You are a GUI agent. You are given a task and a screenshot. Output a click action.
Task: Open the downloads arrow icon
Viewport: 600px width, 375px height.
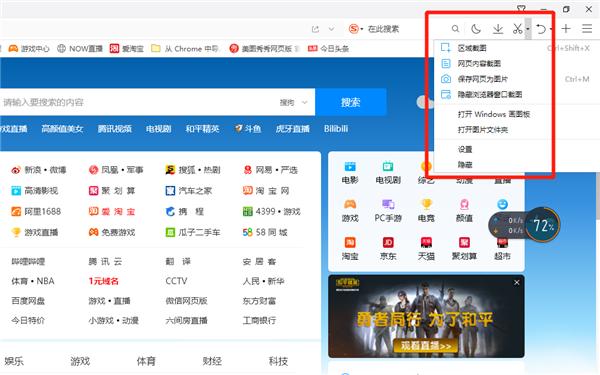[497, 29]
